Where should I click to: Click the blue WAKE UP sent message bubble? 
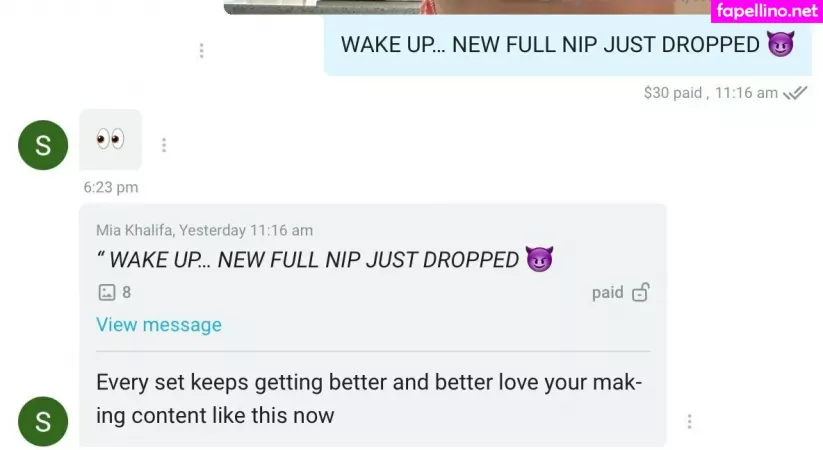point(568,45)
